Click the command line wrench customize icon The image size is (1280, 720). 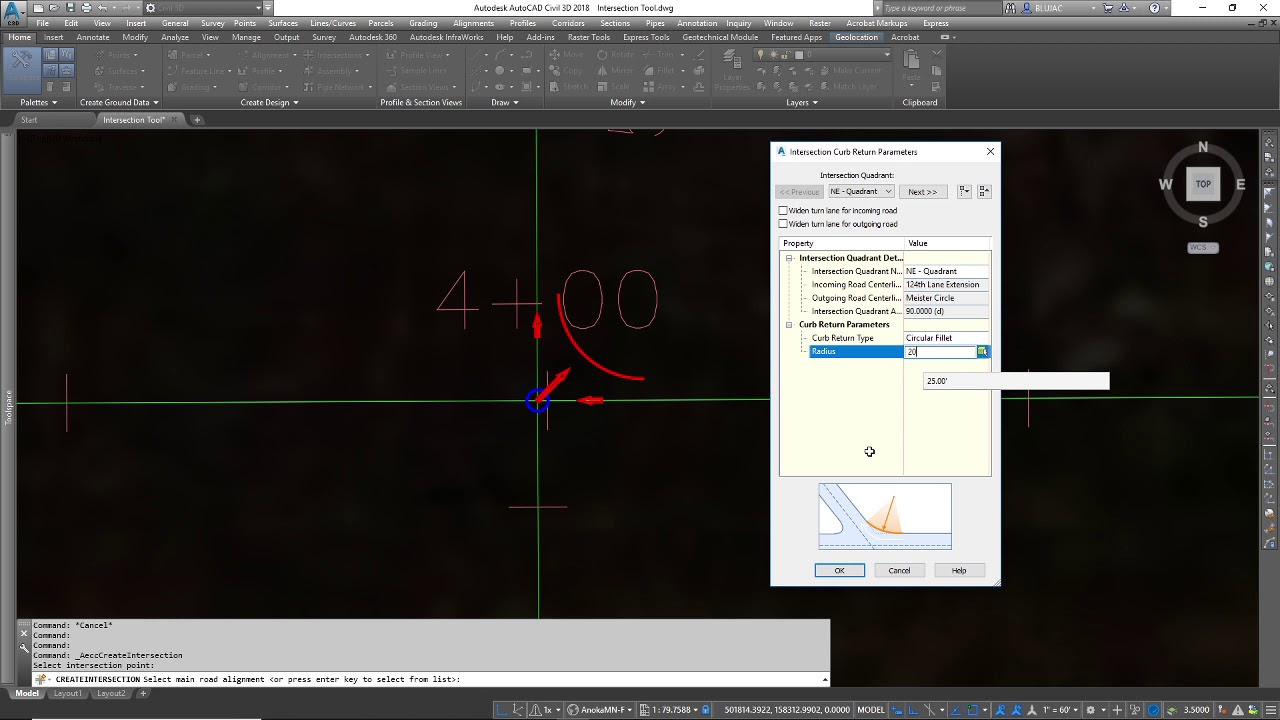24,647
